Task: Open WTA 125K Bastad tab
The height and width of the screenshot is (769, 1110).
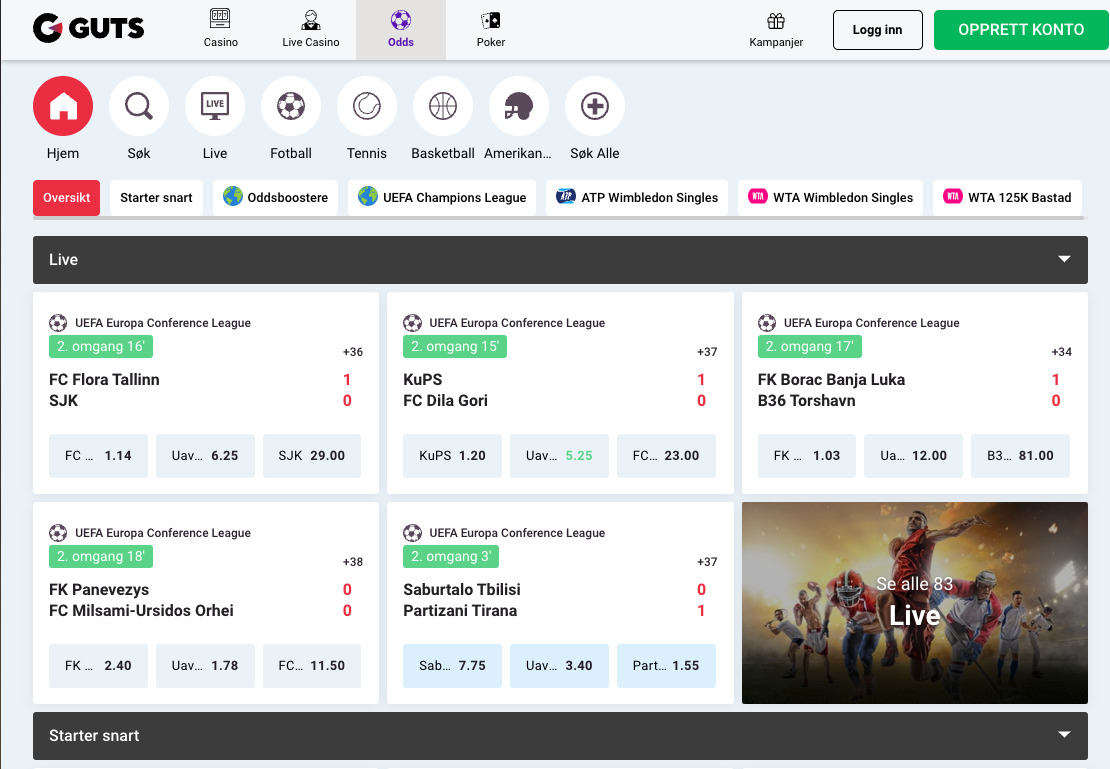Action: 1007,198
